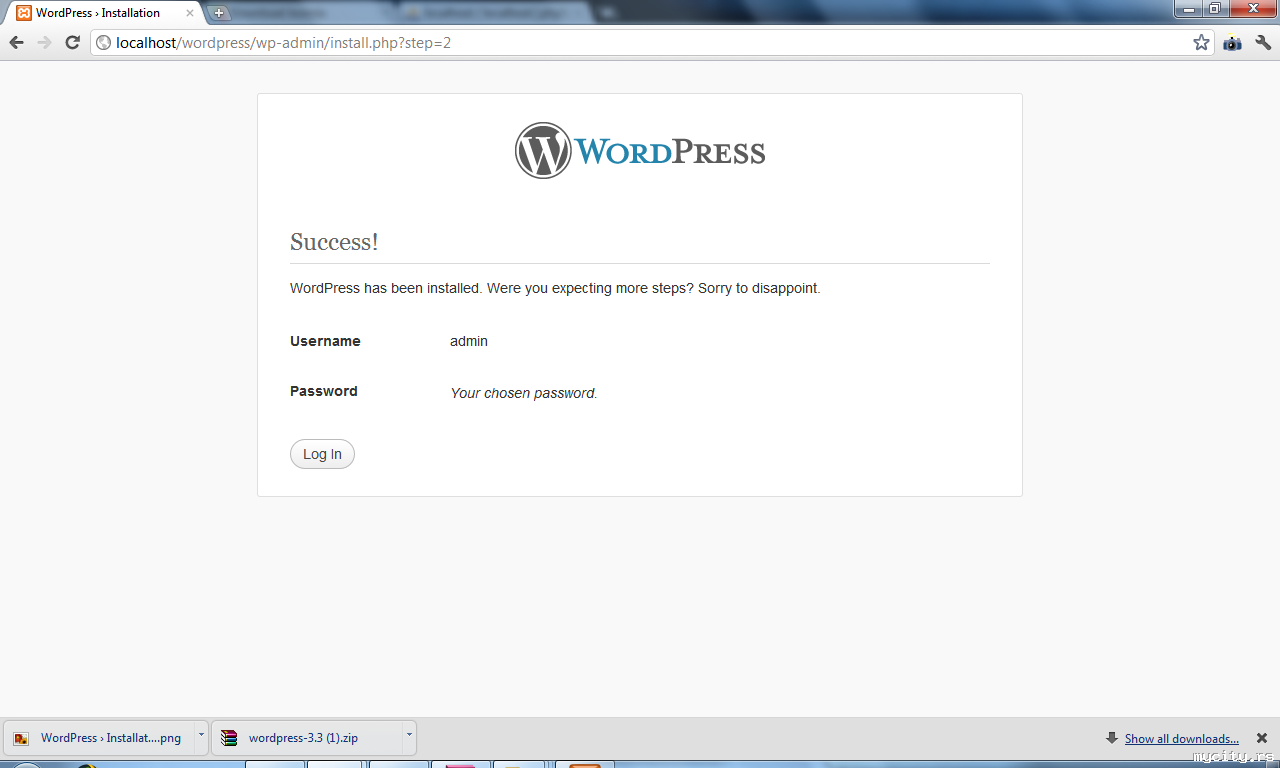Close the downloads bar
The image size is (1280, 768).
(x=1262, y=738)
